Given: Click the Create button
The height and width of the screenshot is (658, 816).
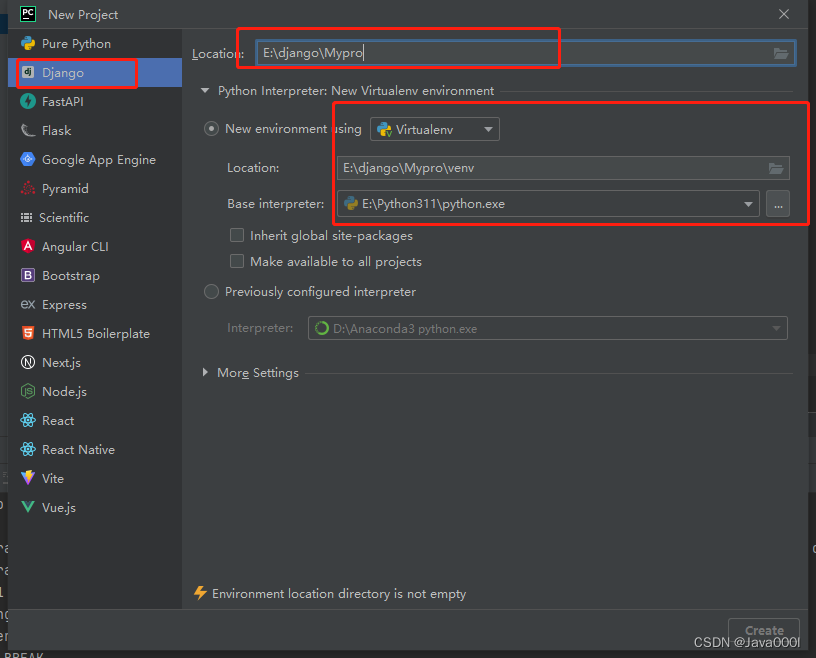Looking at the screenshot, I should 763,630.
